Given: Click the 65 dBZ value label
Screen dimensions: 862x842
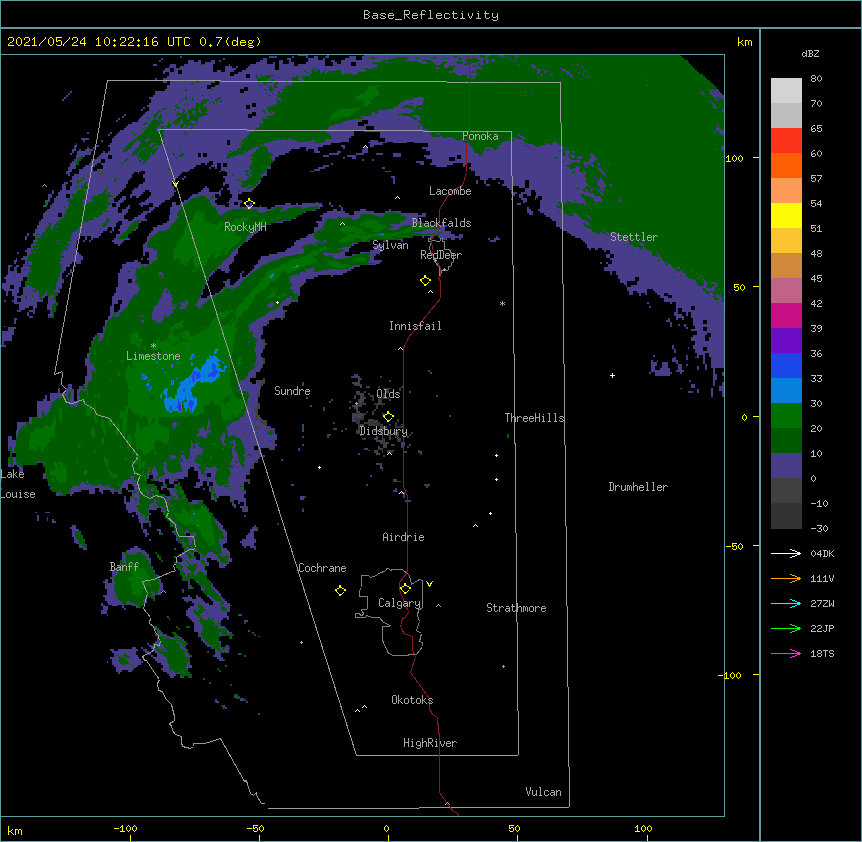Looking at the screenshot, I should pyautogui.click(x=816, y=128).
